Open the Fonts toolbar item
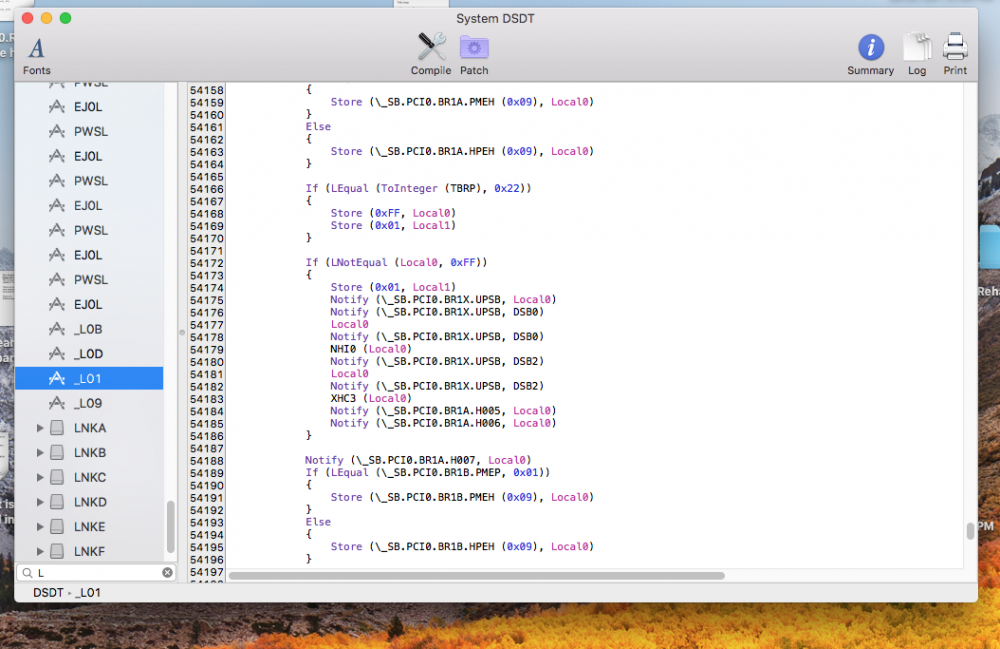 click(36, 56)
